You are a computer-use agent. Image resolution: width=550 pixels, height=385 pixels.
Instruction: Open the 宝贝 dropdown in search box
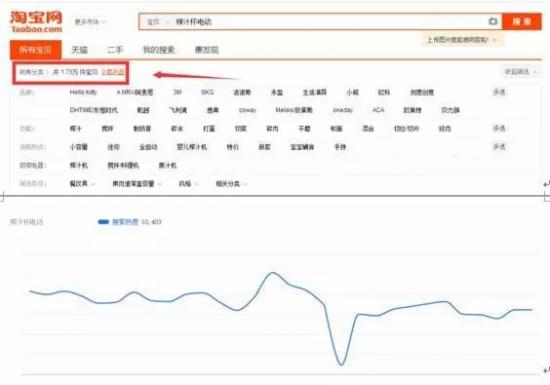click(x=157, y=22)
